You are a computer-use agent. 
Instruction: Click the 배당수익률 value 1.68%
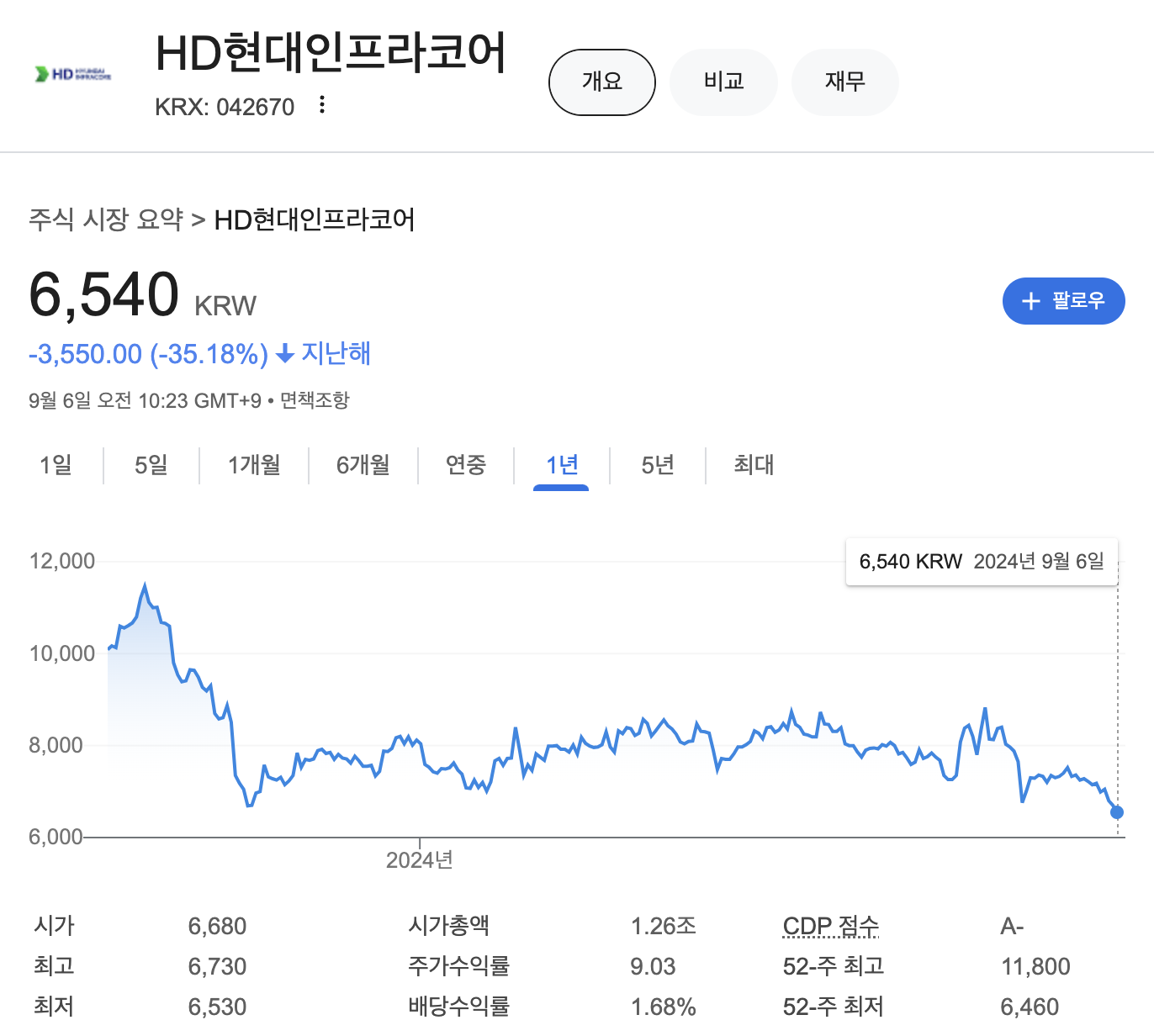click(x=664, y=1007)
